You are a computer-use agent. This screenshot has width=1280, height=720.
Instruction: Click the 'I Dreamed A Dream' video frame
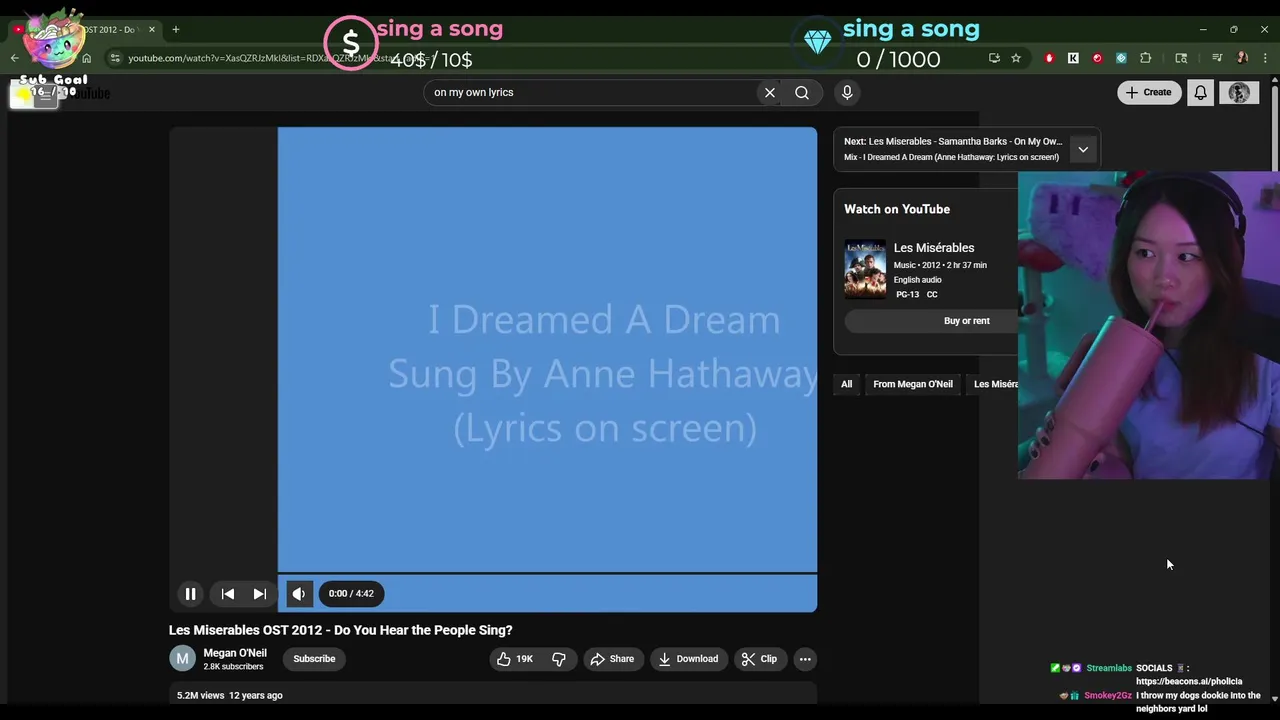(547, 349)
